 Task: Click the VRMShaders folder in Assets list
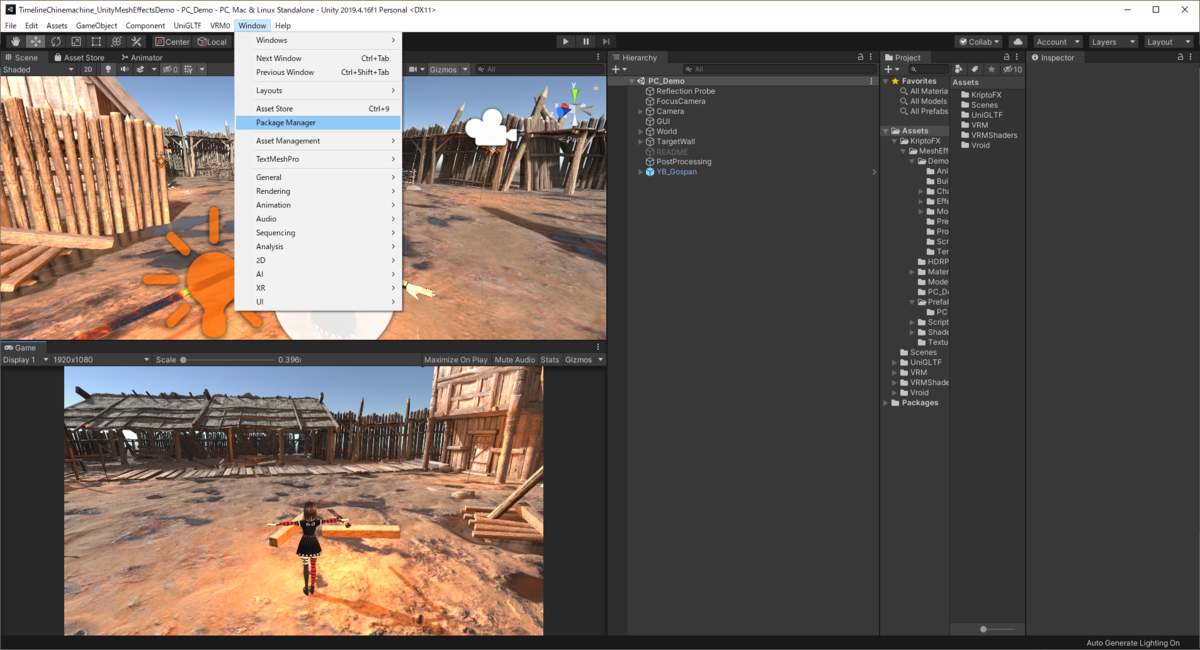point(988,135)
